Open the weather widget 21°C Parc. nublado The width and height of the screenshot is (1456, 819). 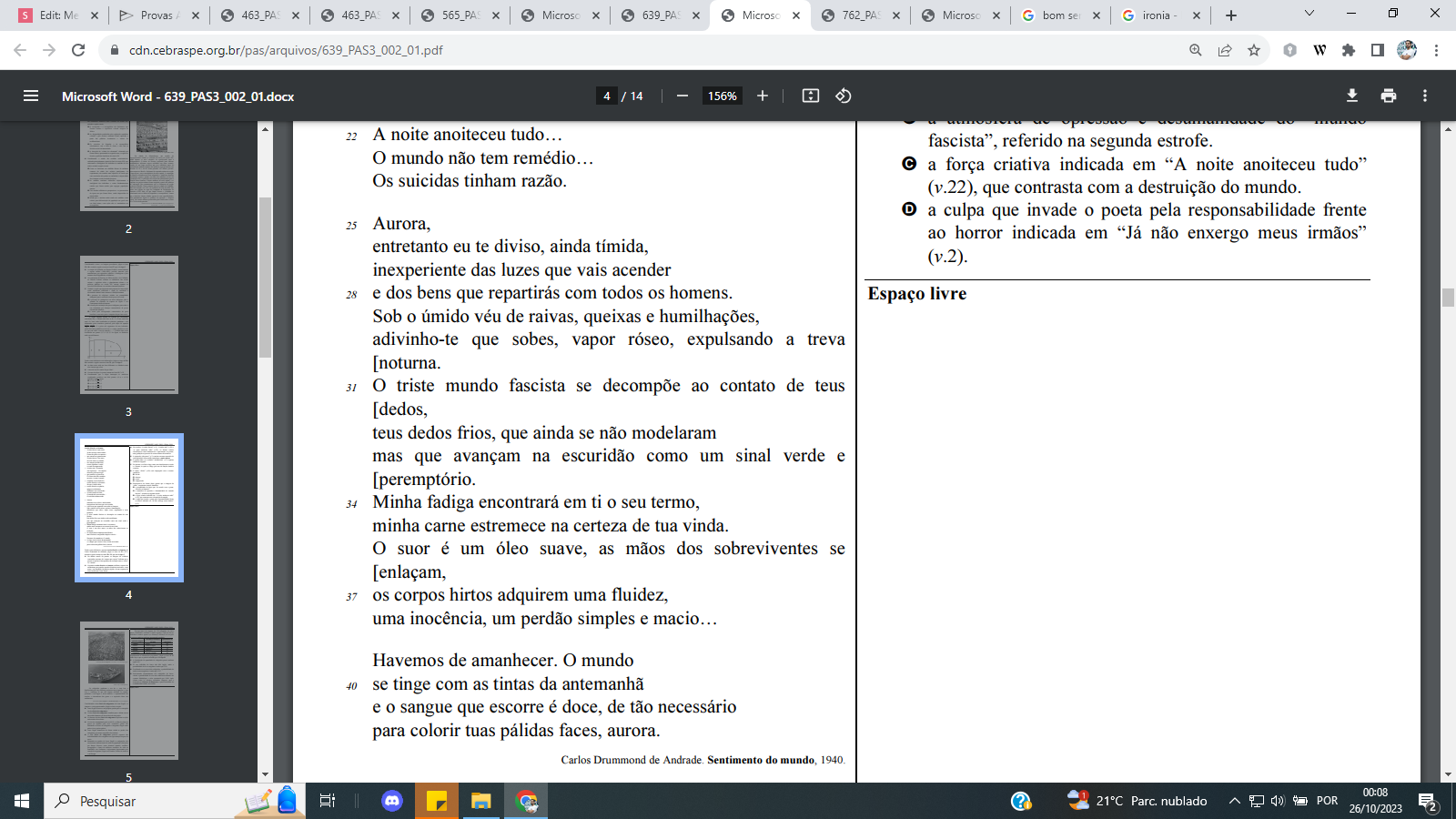(x=1137, y=801)
